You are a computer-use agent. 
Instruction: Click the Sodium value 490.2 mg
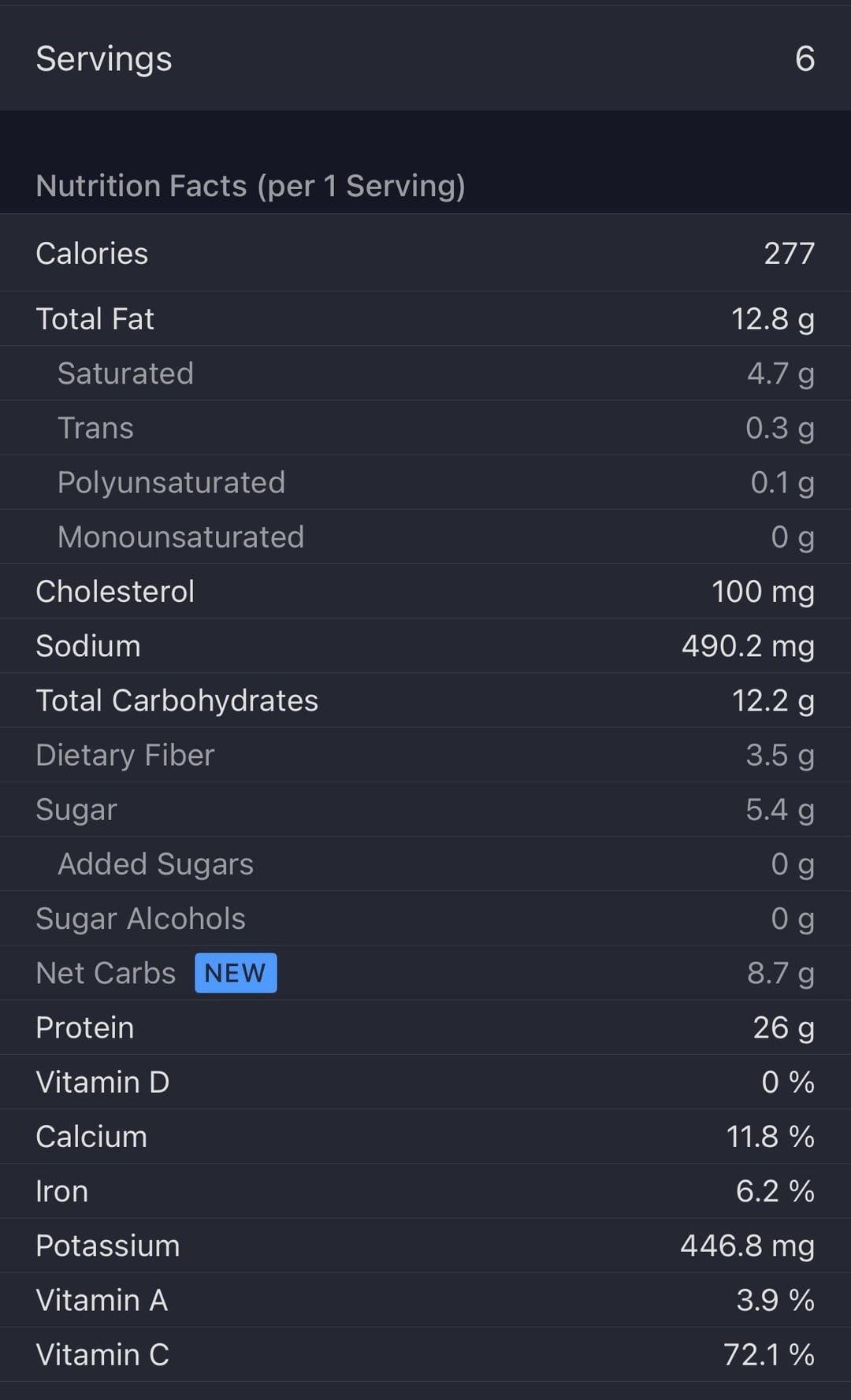coord(748,646)
